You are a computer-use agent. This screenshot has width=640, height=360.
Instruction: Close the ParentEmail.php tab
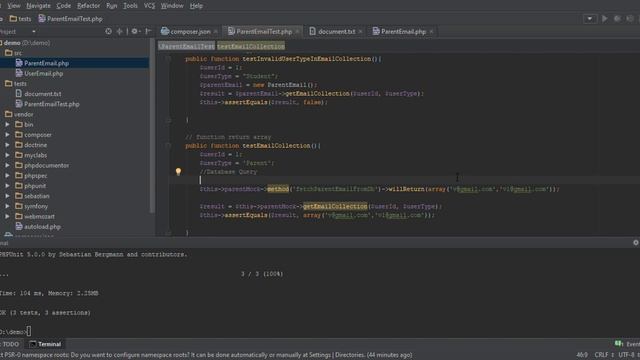pyautogui.click(x=431, y=32)
